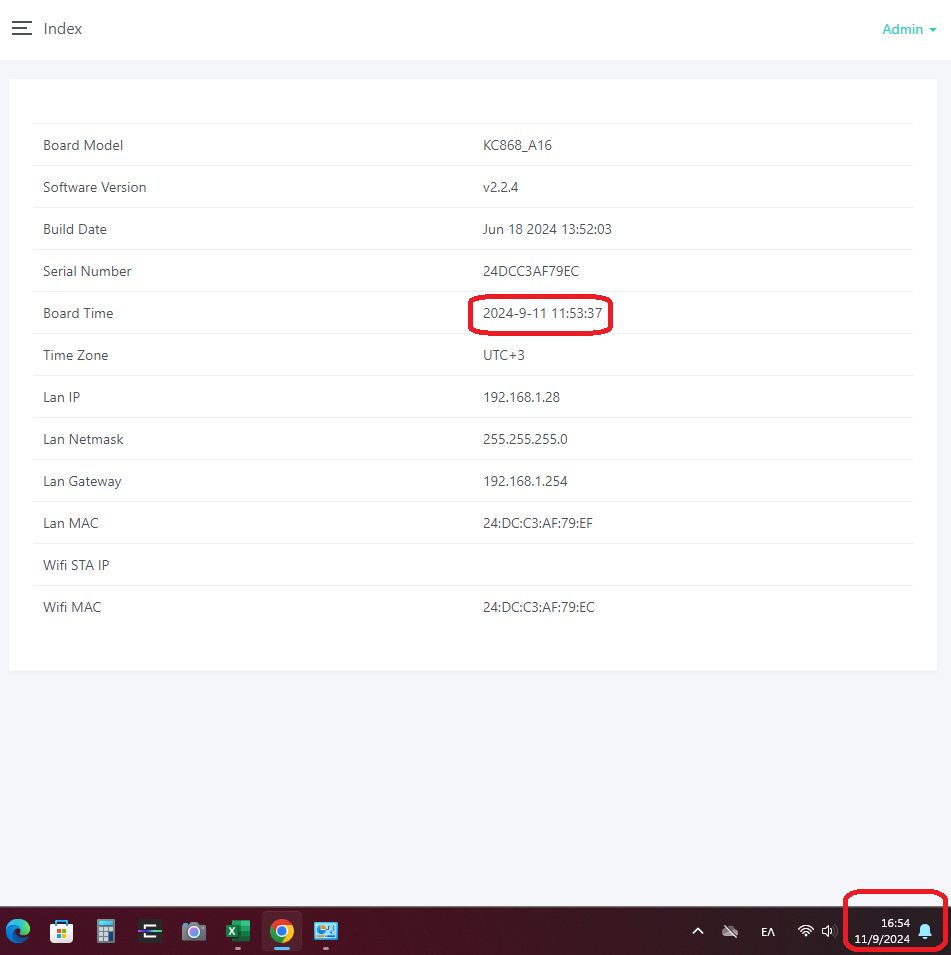Open the Camera app in taskbar

[x=194, y=931]
